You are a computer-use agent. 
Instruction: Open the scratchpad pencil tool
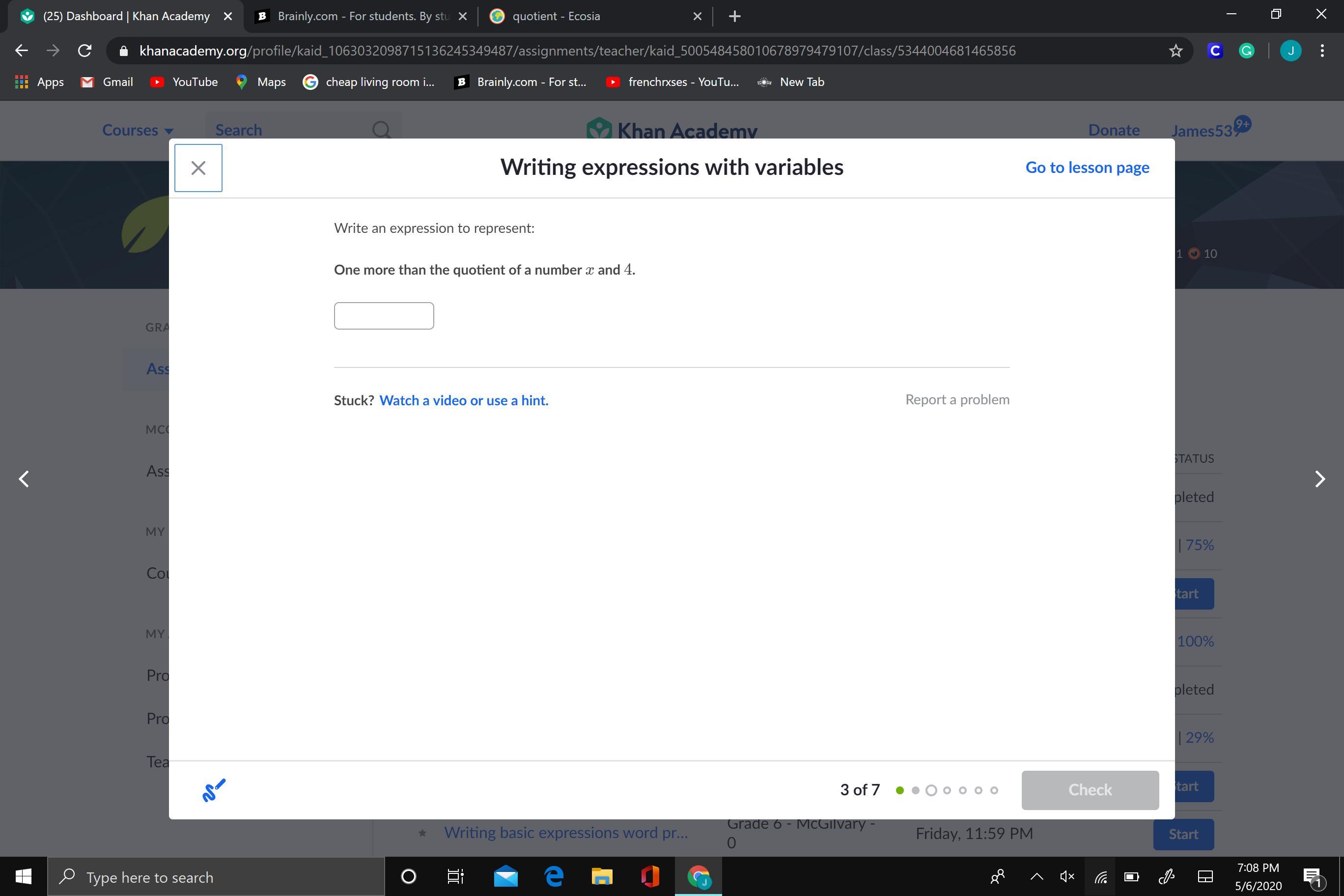click(x=214, y=790)
